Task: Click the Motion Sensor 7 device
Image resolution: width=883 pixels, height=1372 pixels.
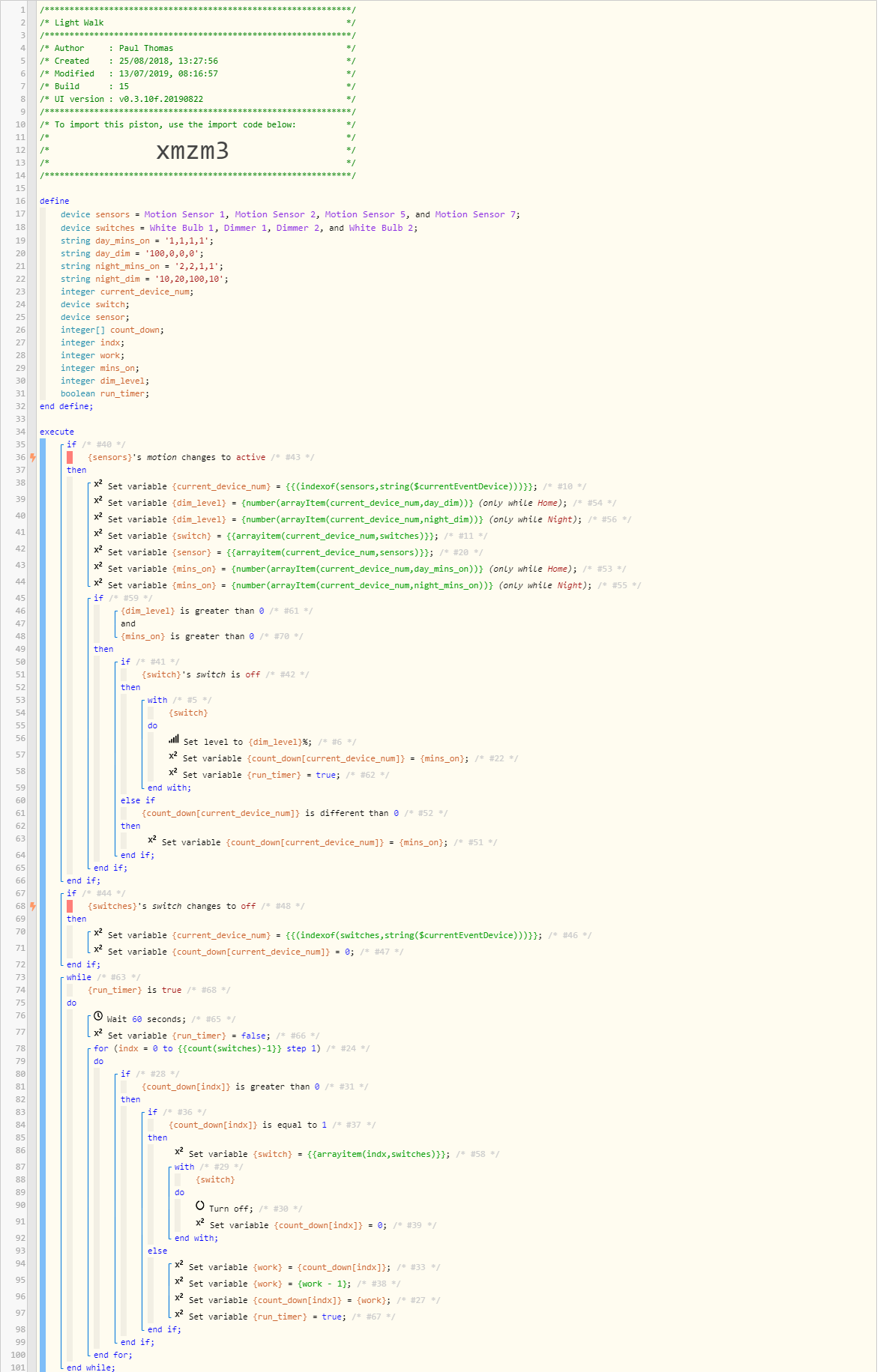Action: (x=475, y=214)
